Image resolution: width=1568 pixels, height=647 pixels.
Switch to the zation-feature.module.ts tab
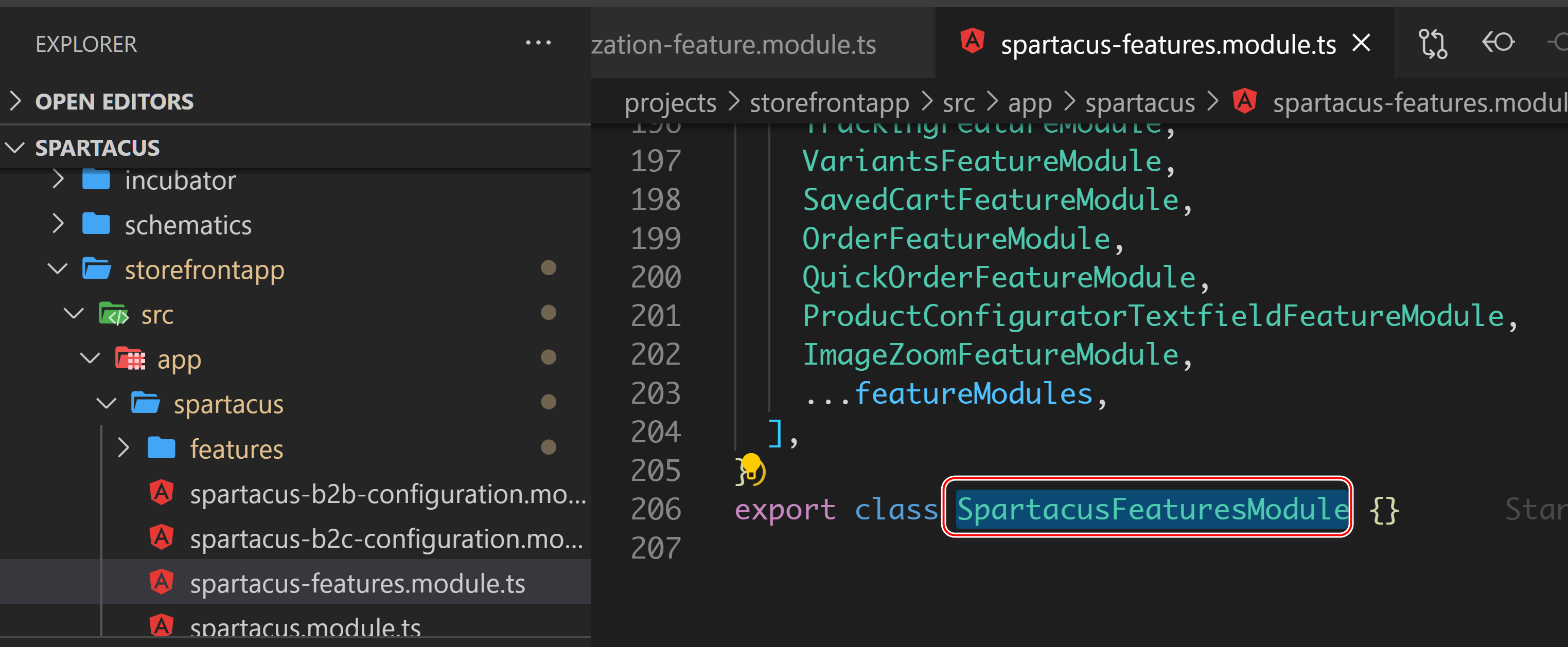coord(733,44)
